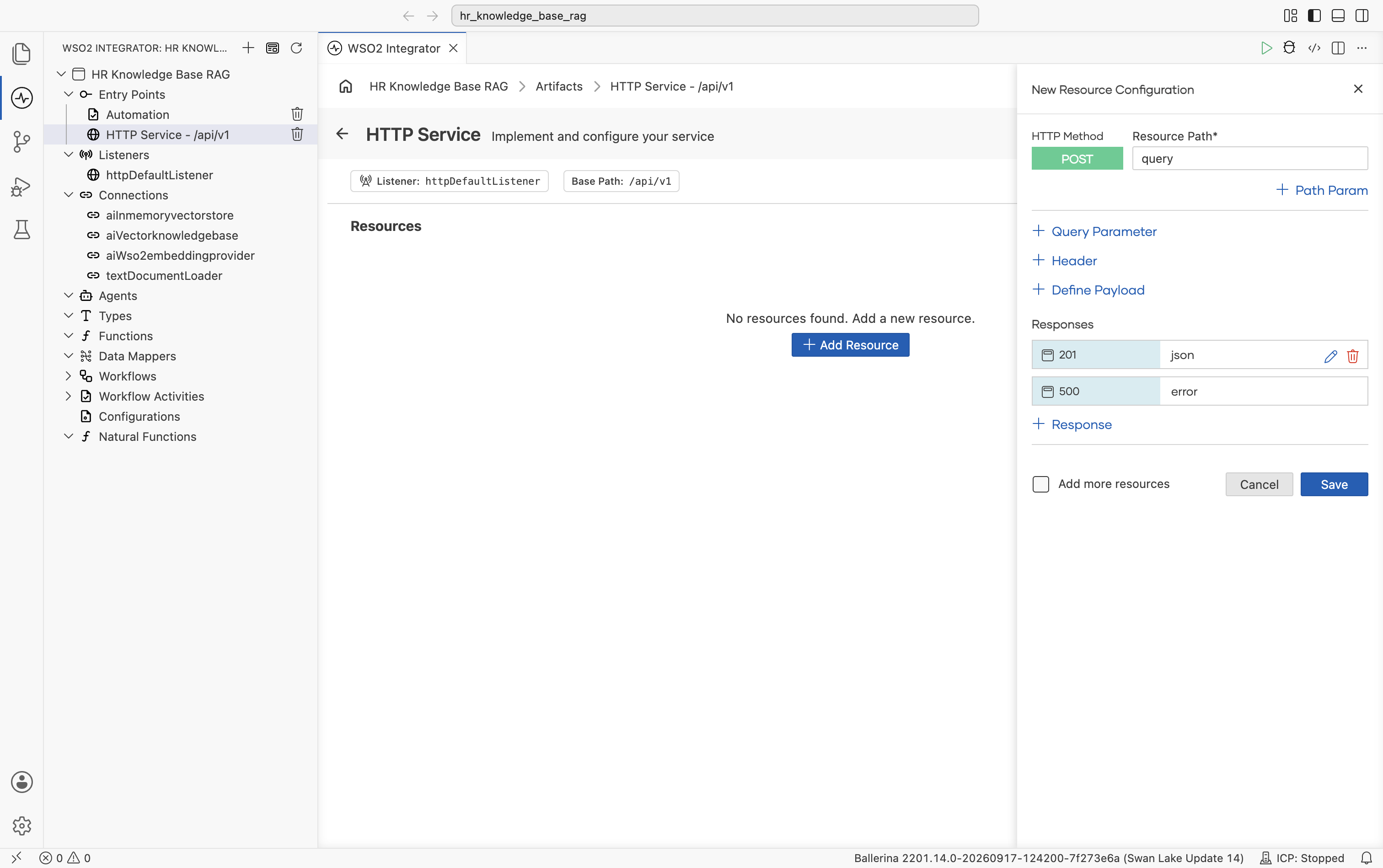Open Artifacts breadcrumb

click(x=558, y=86)
